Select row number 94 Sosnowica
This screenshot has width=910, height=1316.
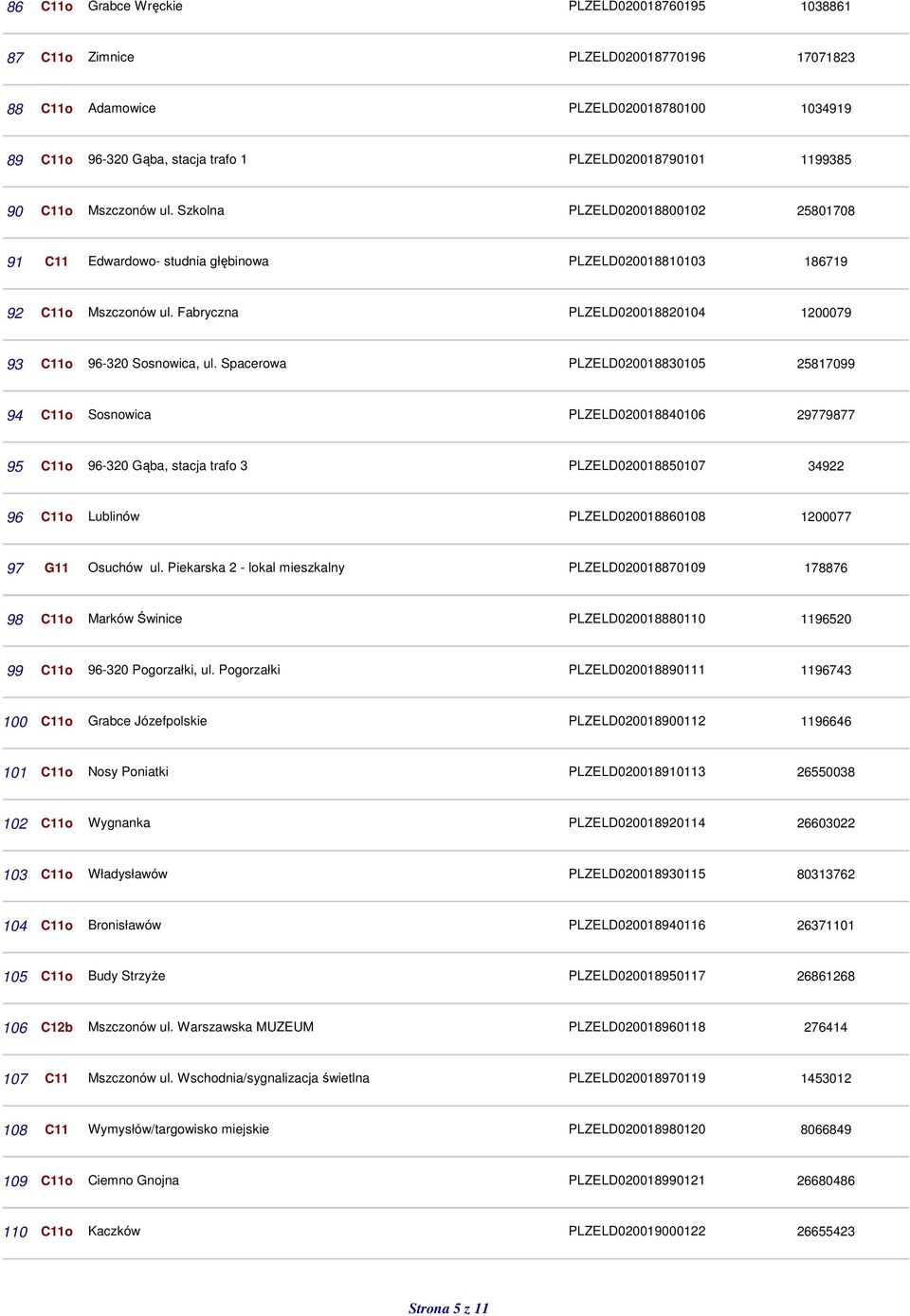click(15, 415)
